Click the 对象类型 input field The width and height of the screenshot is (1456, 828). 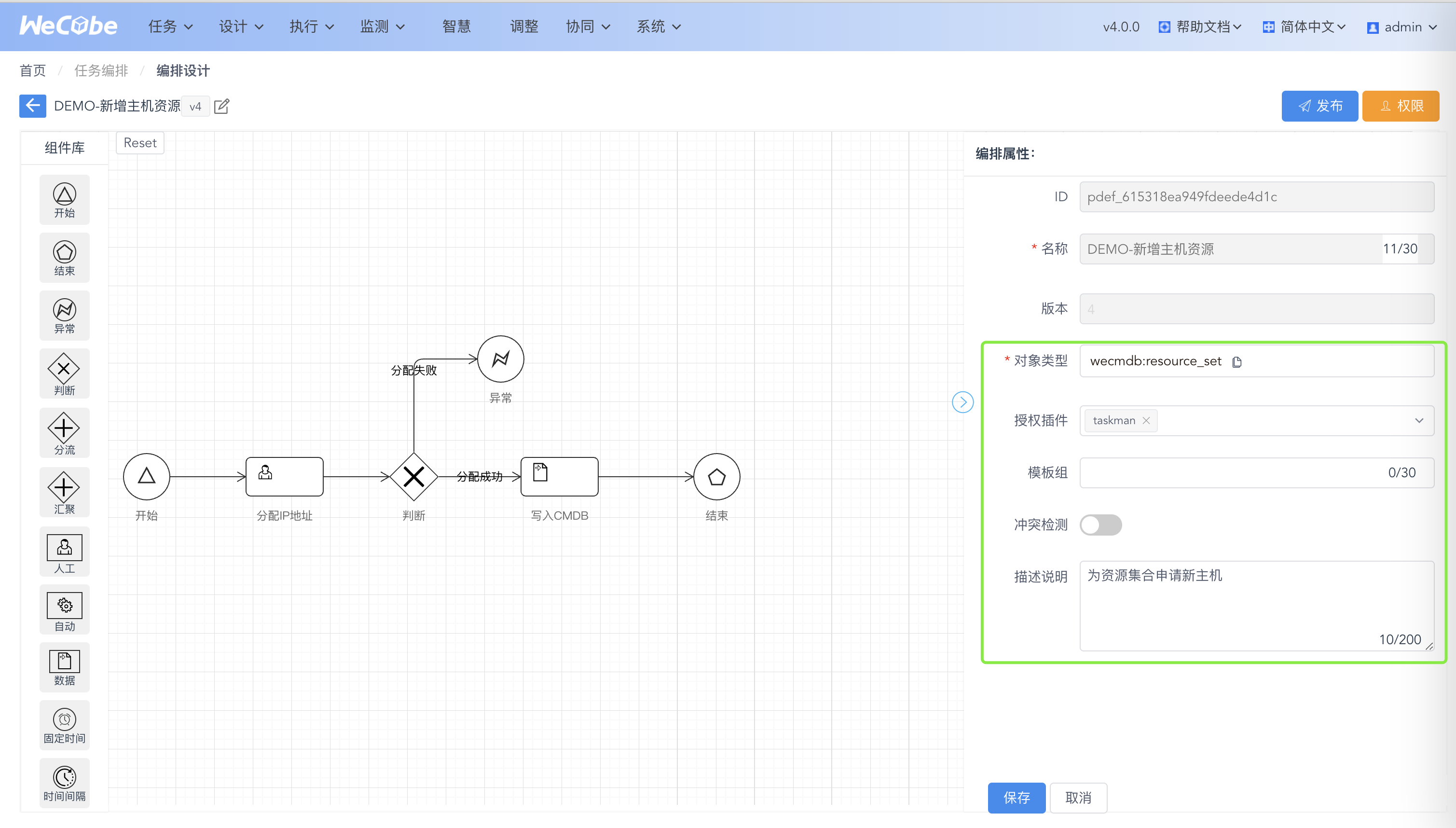click(1256, 361)
